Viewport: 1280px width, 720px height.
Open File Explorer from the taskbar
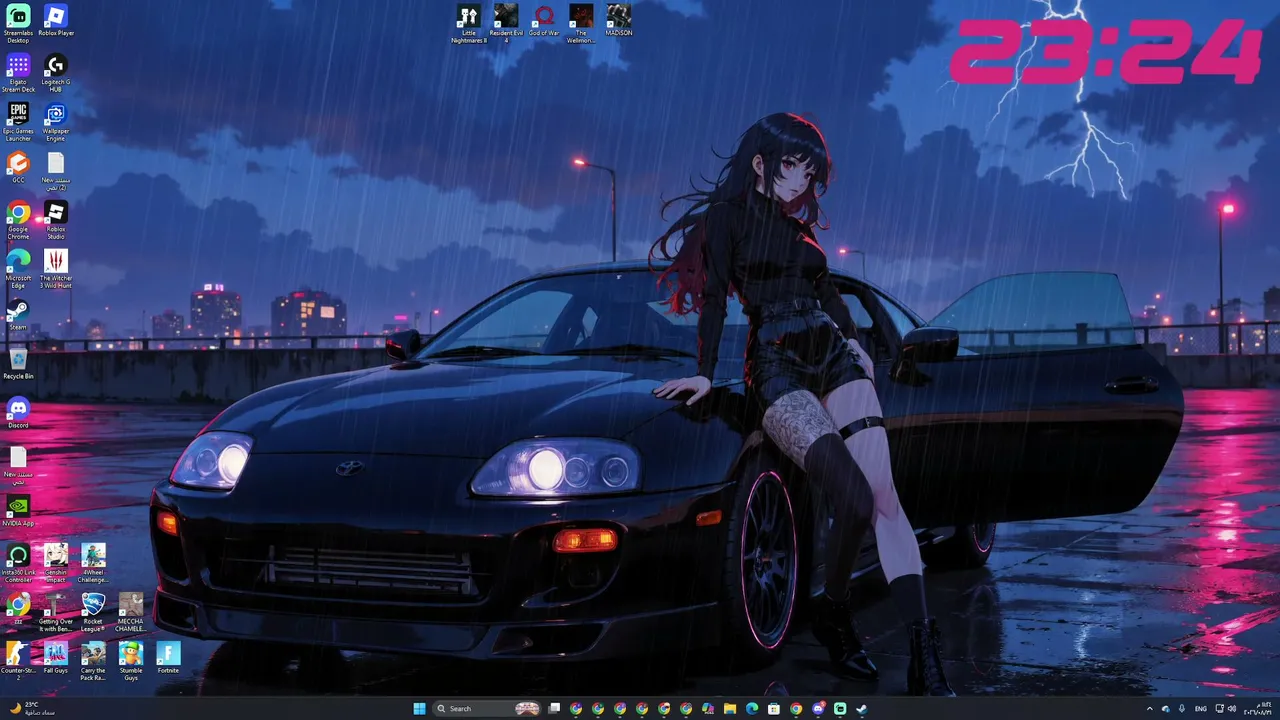[730, 709]
